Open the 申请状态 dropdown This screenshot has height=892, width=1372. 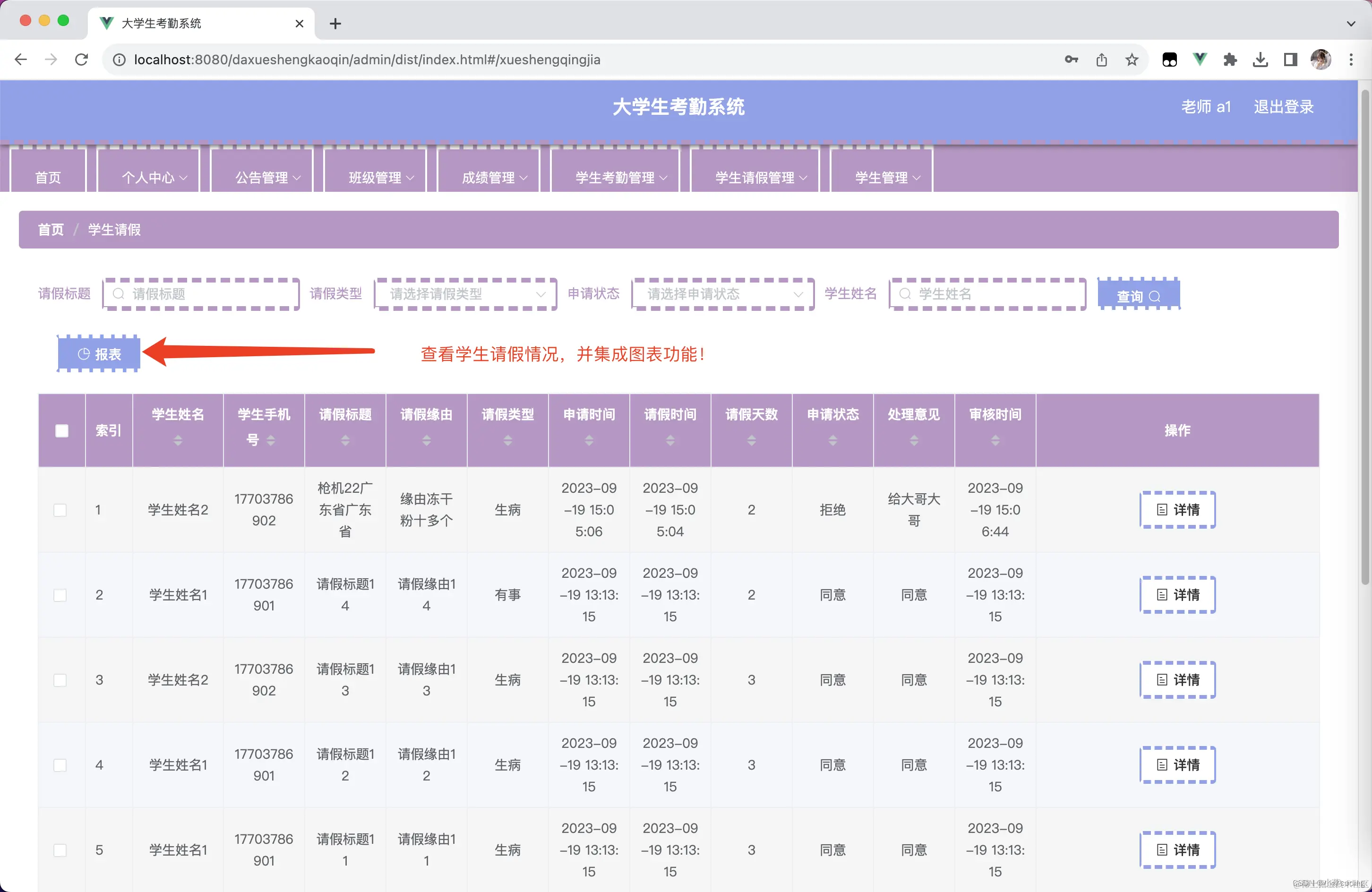pyautogui.click(x=722, y=294)
